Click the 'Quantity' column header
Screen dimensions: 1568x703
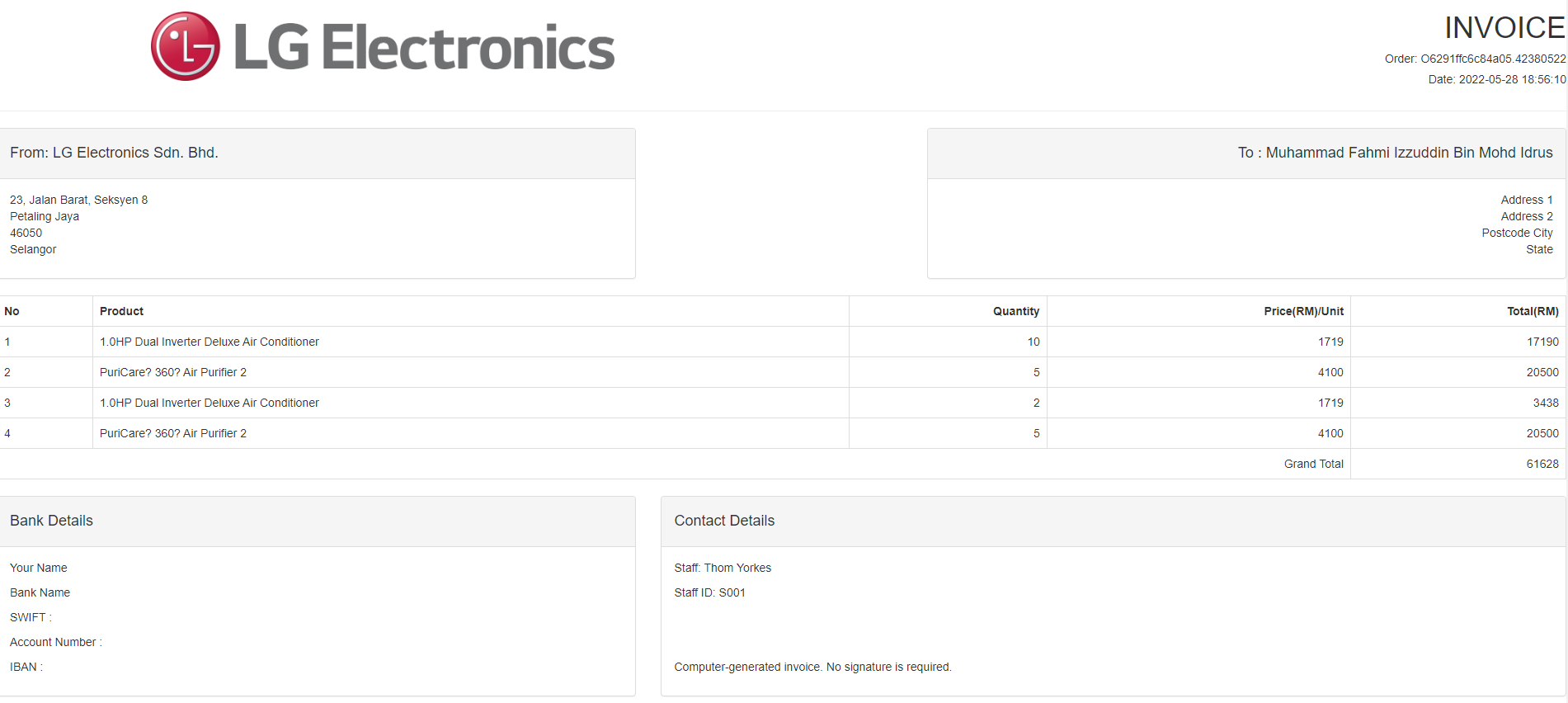[1016, 311]
